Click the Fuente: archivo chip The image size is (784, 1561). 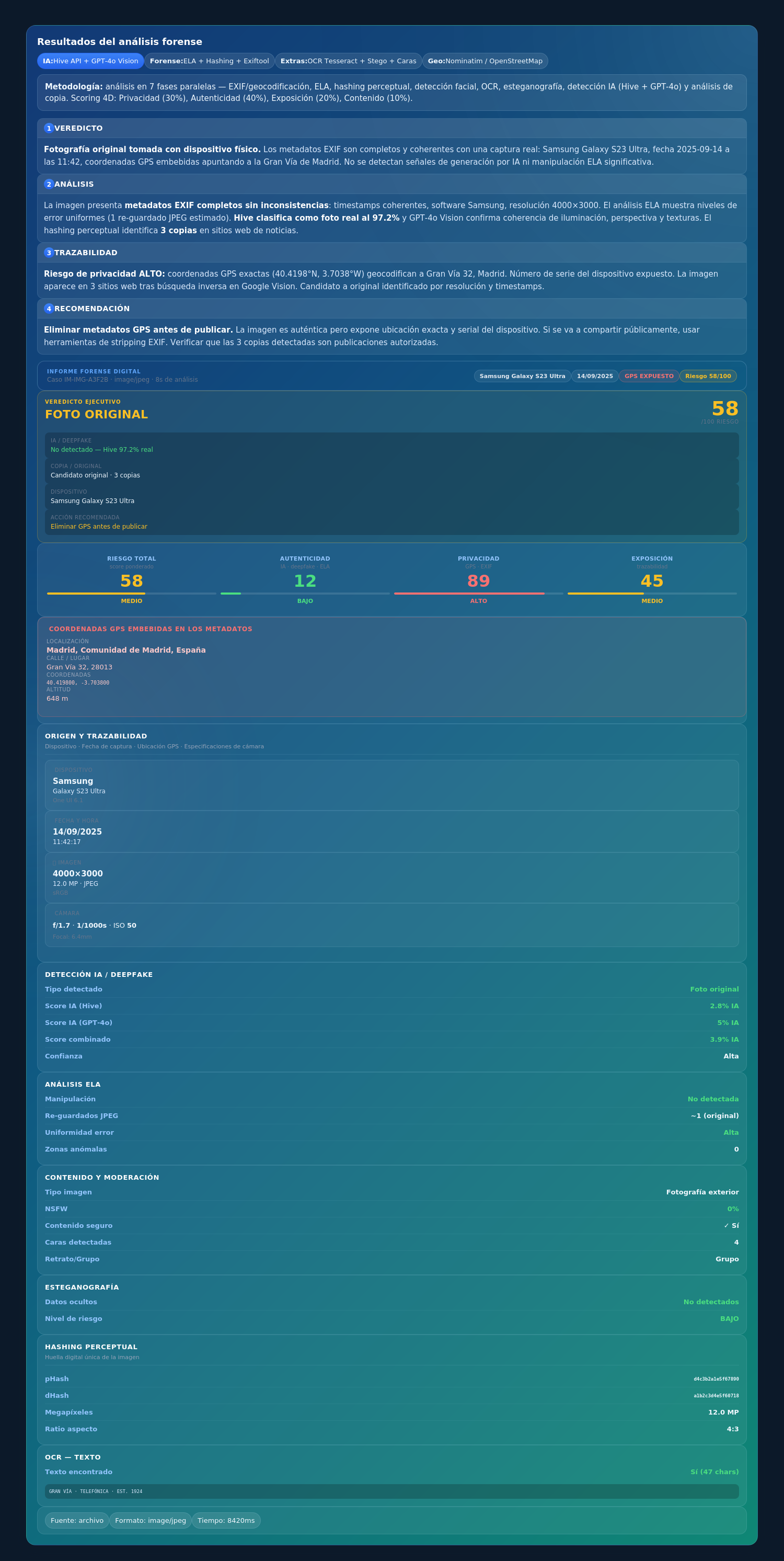(x=77, y=1520)
